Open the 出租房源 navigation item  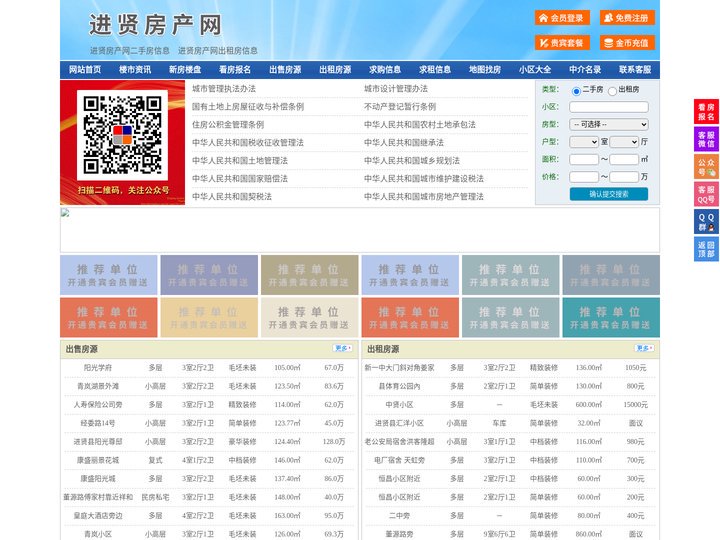335,70
